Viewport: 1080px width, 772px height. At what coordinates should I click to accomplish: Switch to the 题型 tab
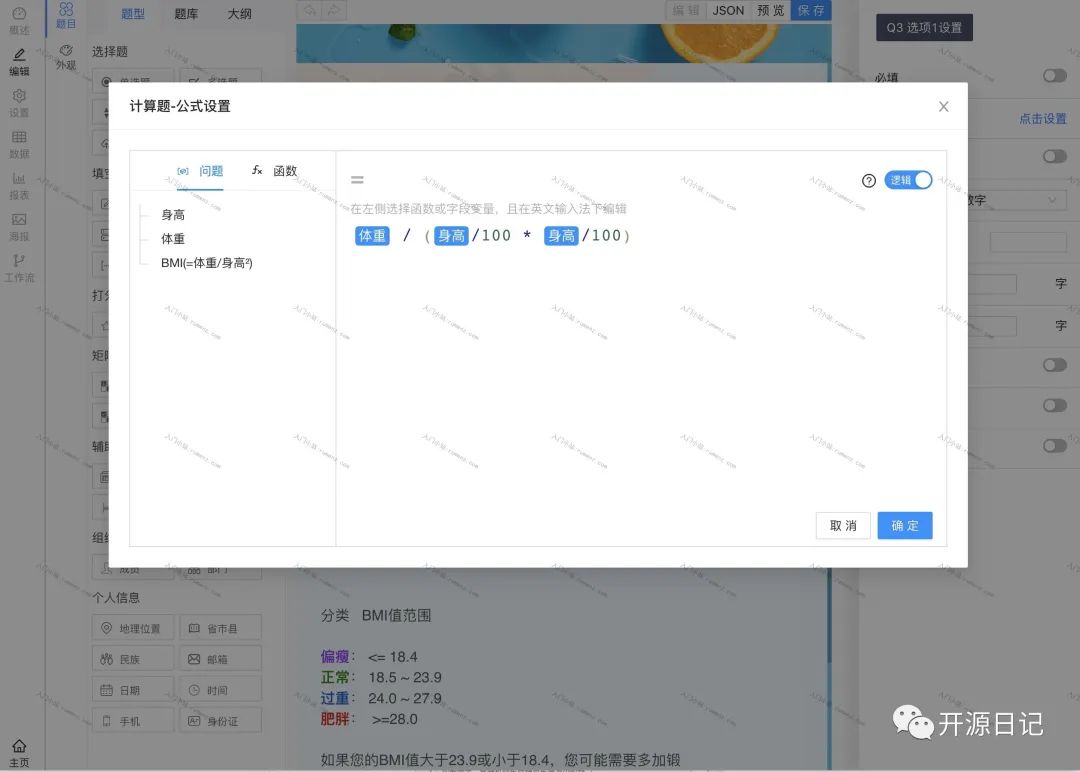pyautogui.click(x=133, y=14)
